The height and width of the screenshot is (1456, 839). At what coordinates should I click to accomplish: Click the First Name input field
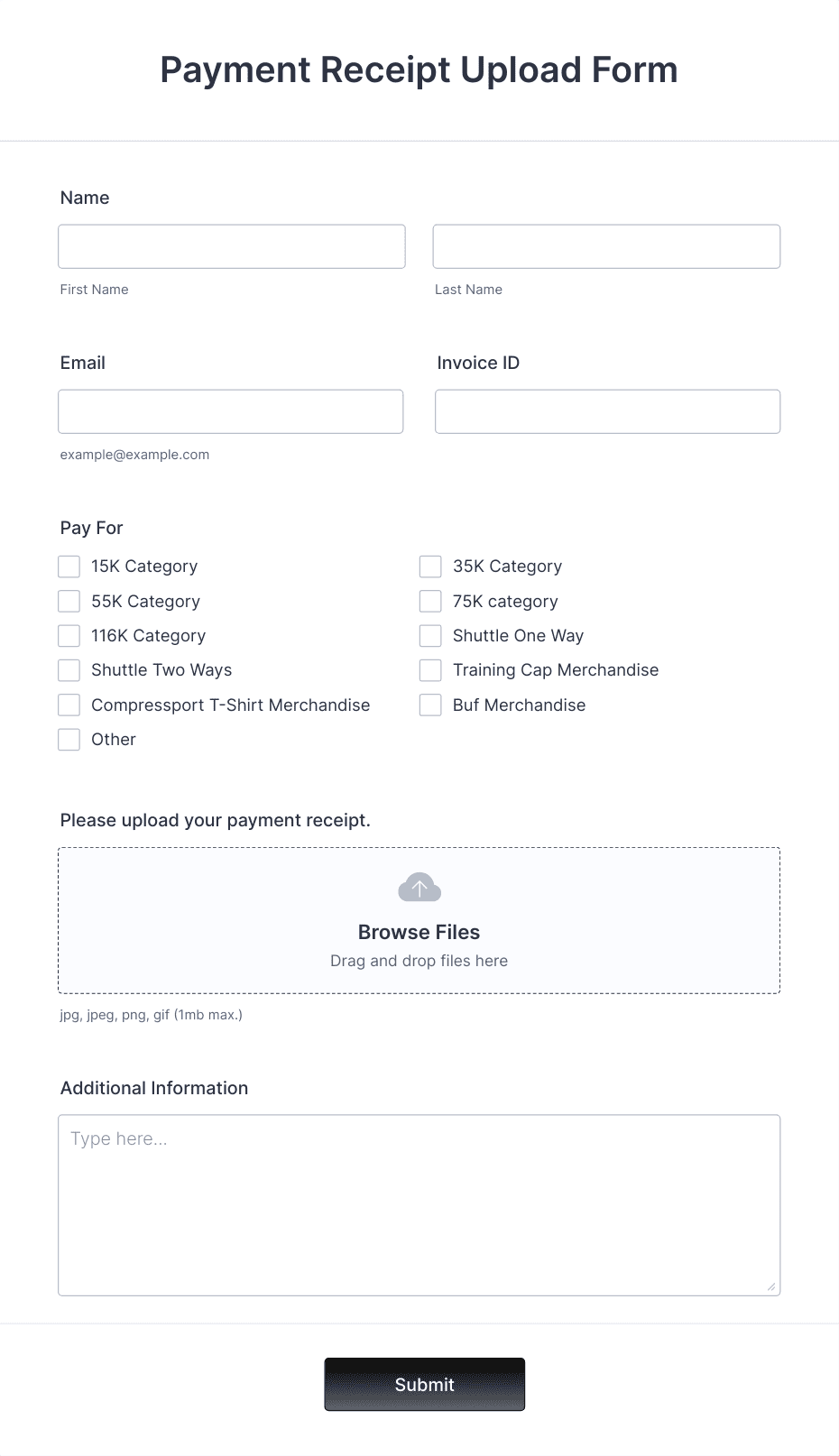[x=231, y=245]
